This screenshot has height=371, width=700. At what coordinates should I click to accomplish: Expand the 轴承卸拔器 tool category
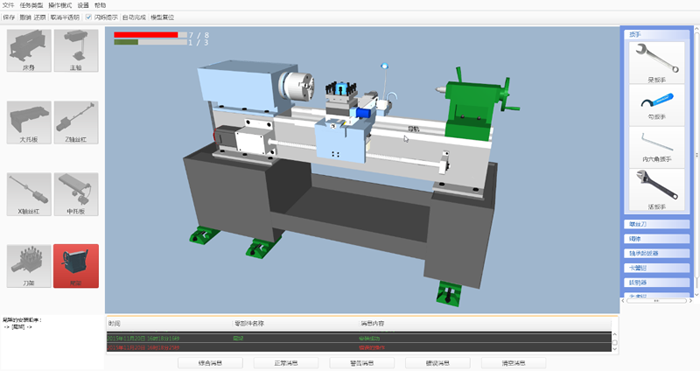tap(657, 253)
